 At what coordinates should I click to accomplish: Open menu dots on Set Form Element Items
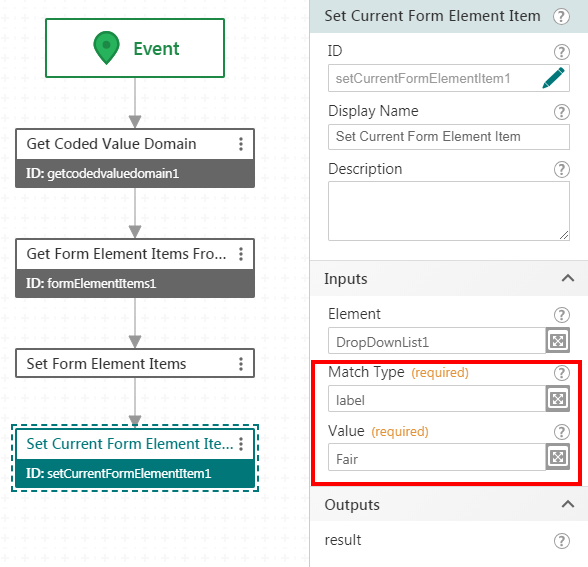click(241, 364)
